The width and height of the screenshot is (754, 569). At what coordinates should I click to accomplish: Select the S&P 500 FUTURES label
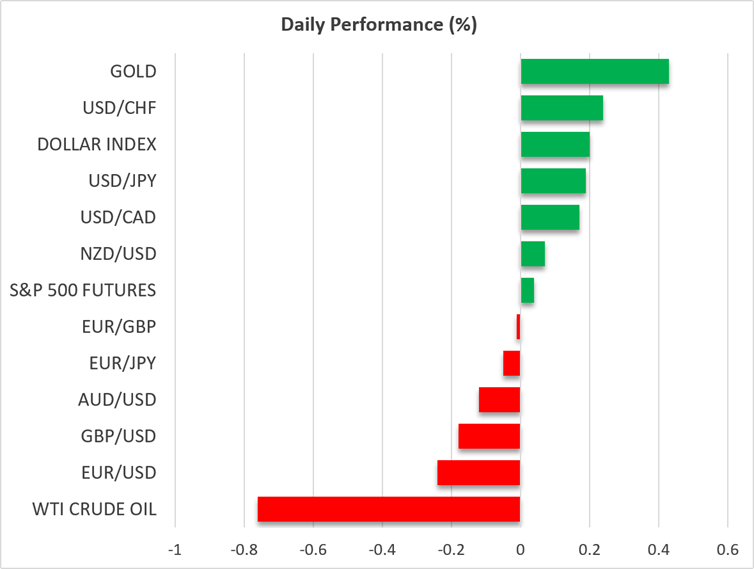click(x=83, y=291)
